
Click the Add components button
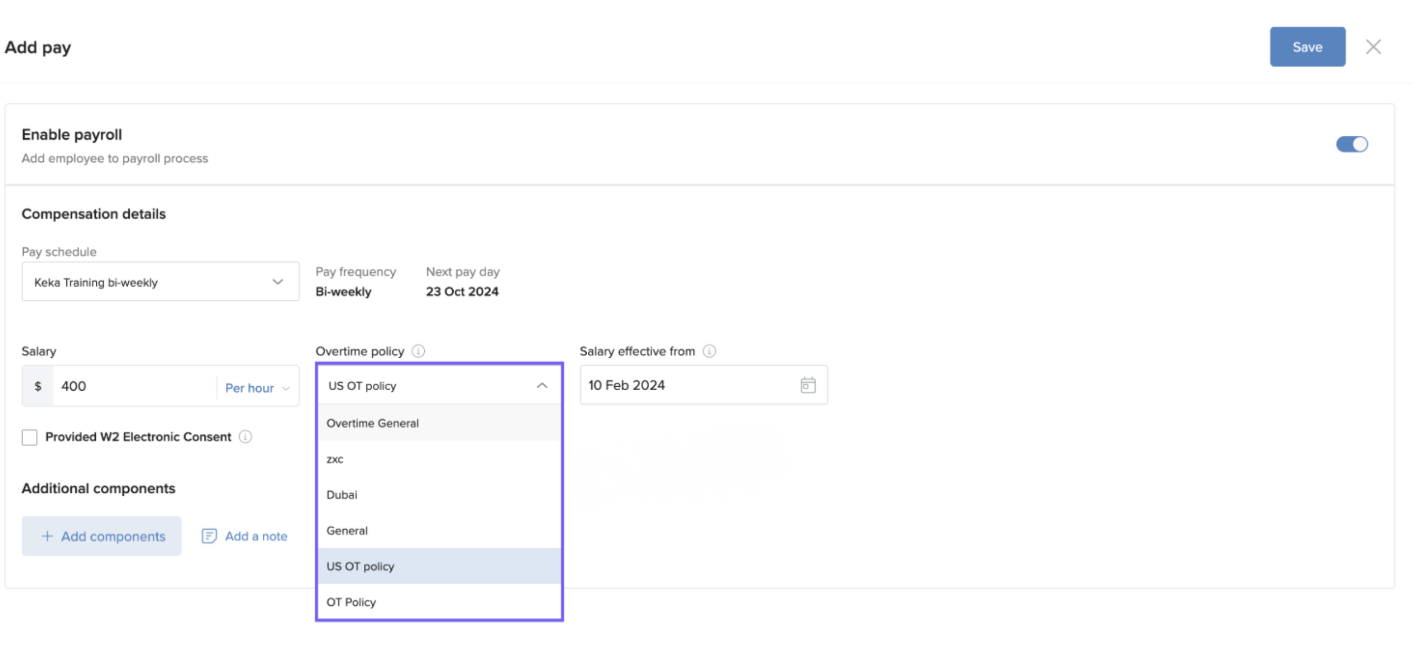(x=102, y=536)
